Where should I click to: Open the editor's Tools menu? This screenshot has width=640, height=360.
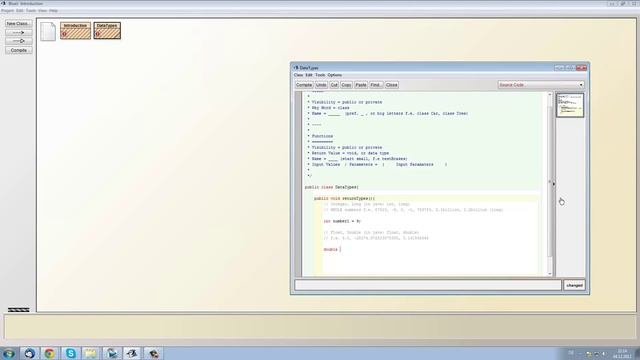point(320,75)
